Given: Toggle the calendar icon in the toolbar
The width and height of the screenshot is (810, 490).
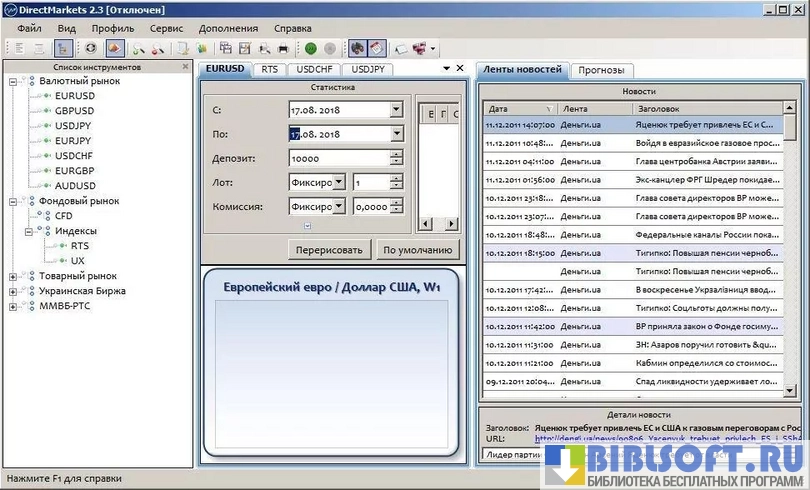Looking at the screenshot, I should click(377, 48).
